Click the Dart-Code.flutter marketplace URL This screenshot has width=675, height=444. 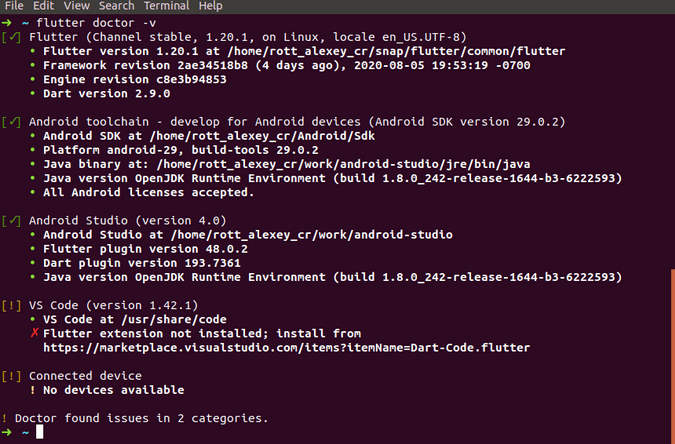click(286, 347)
